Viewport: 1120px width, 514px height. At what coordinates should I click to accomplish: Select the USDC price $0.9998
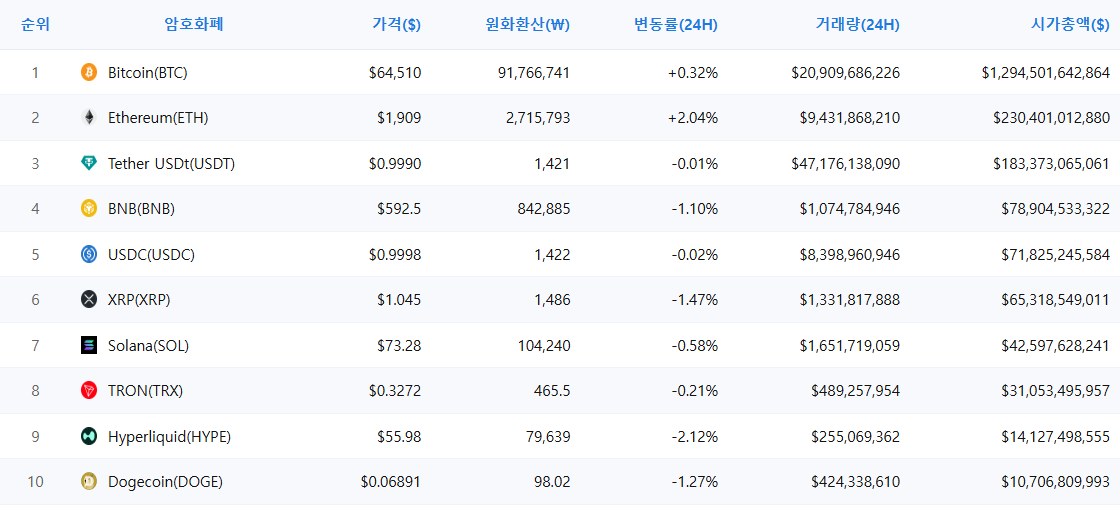click(395, 254)
